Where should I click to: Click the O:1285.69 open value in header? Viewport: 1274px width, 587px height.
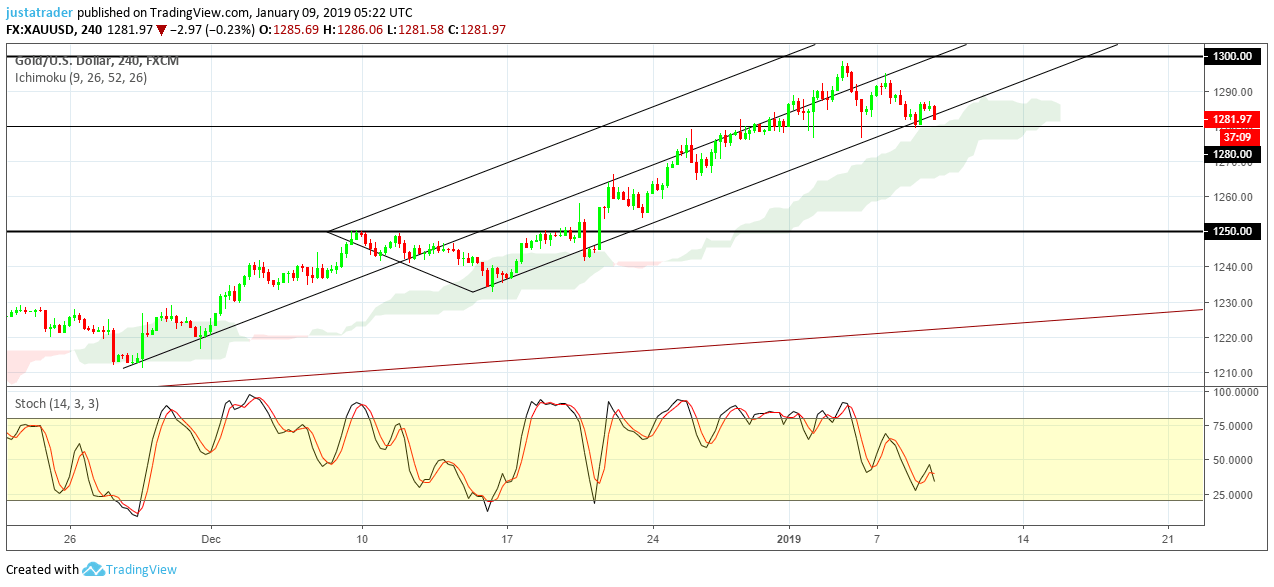click(290, 30)
